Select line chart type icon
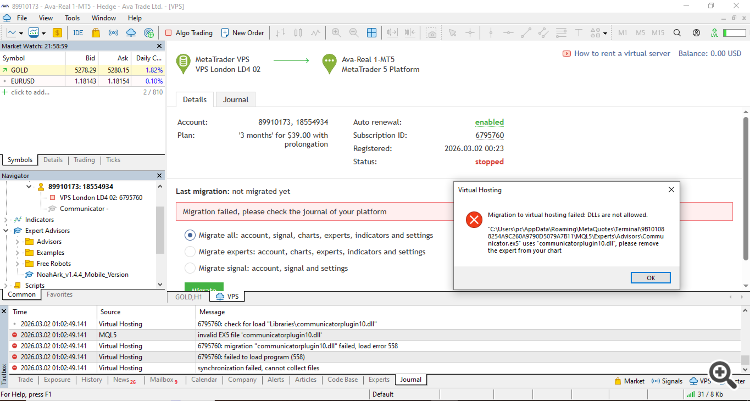Image resolution: width=750 pixels, height=401 pixels. click(315, 33)
